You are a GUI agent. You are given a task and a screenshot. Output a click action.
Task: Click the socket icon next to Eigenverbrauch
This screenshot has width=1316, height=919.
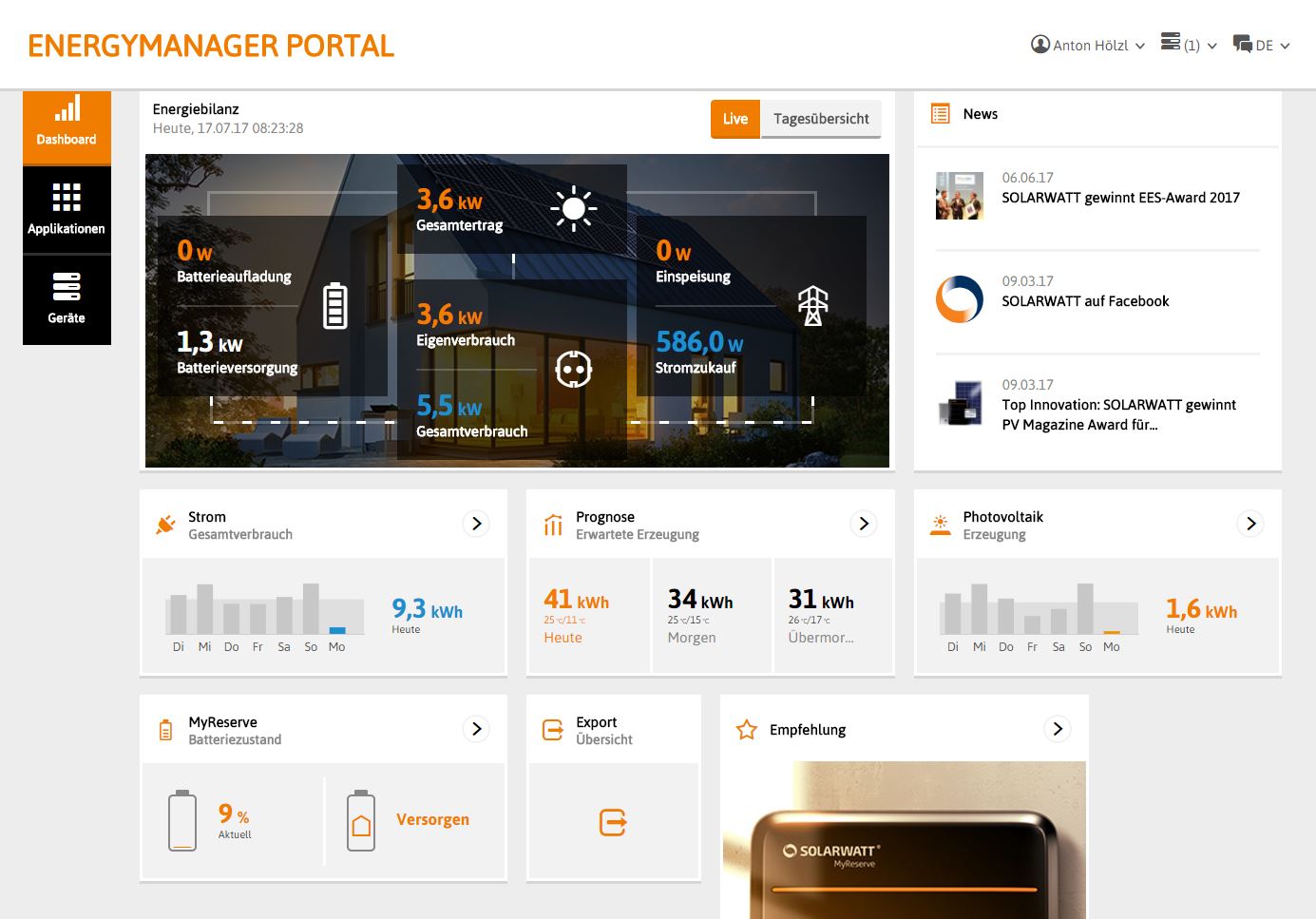tap(574, 369)
